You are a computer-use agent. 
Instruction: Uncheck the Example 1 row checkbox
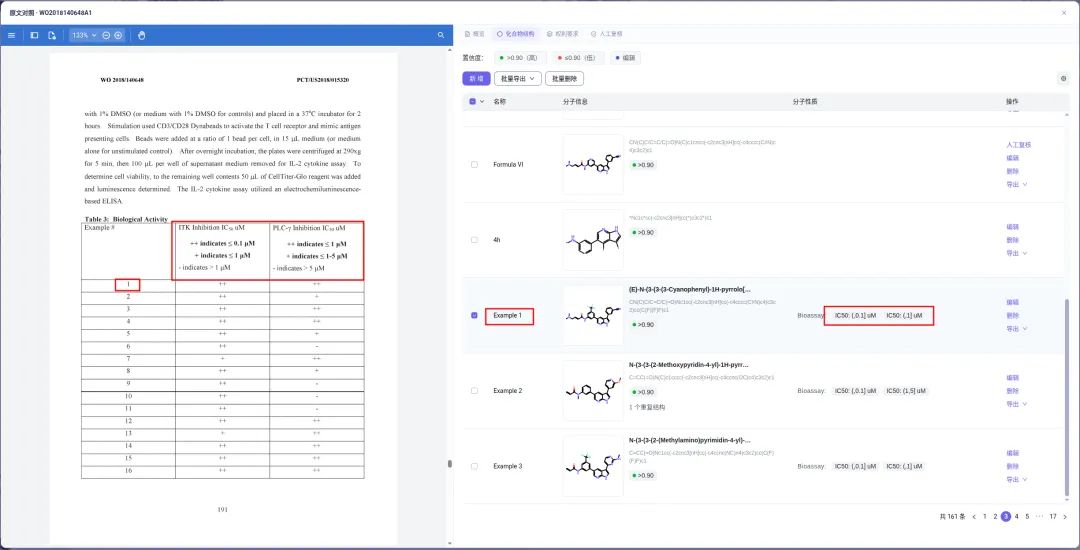click(x=474, y=315)
